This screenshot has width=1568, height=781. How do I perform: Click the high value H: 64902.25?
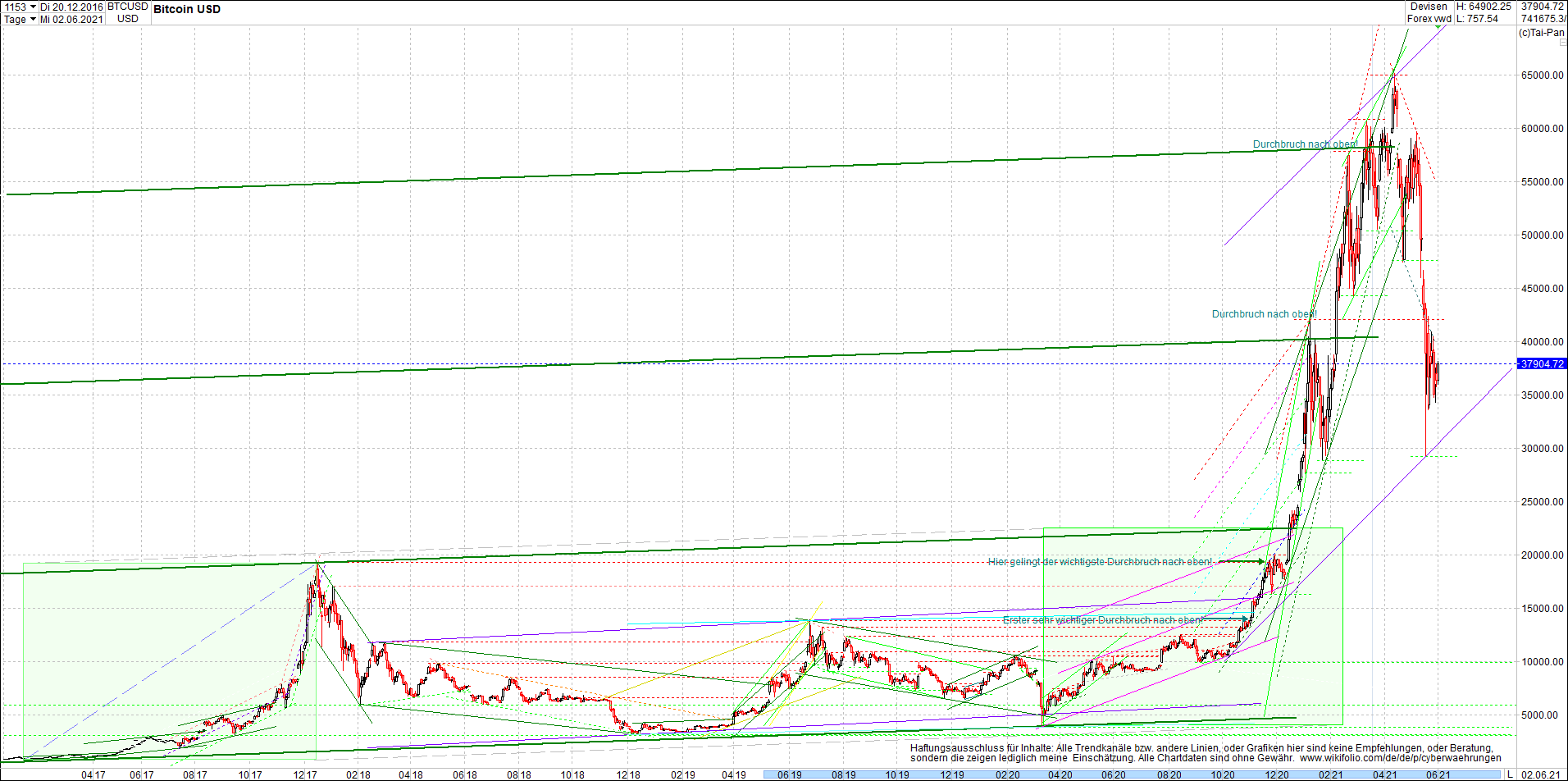tap(1484, 7)
